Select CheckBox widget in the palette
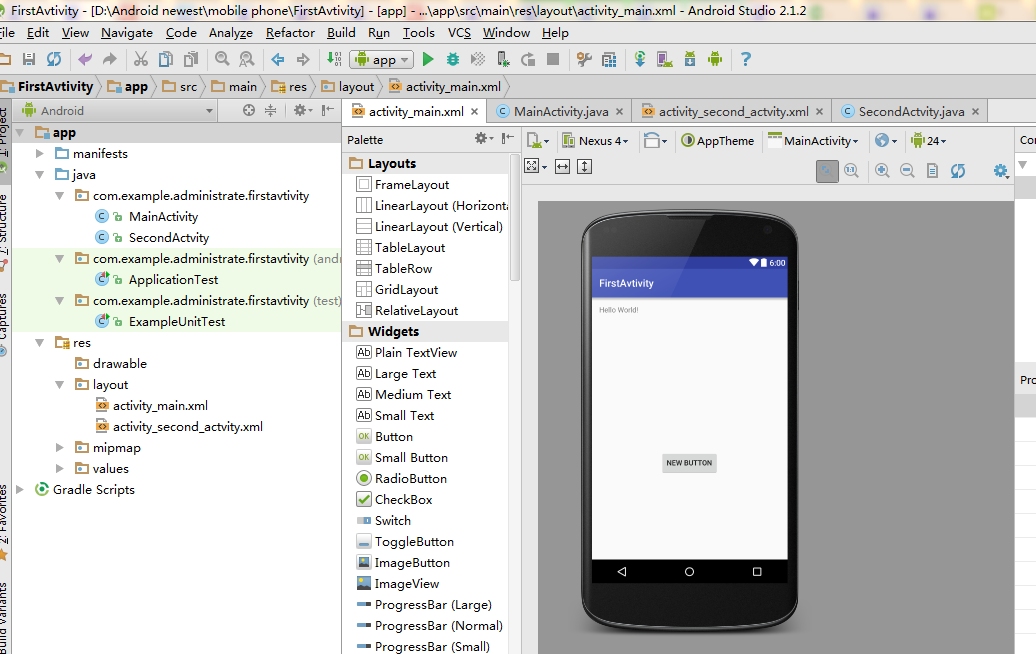1036x654 pixels. point(403,500)
